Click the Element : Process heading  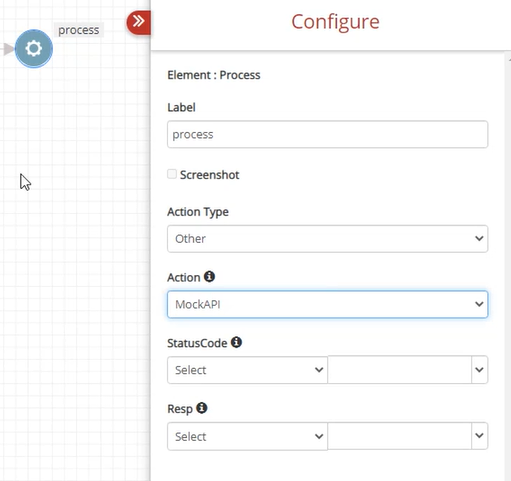point(214,75)
